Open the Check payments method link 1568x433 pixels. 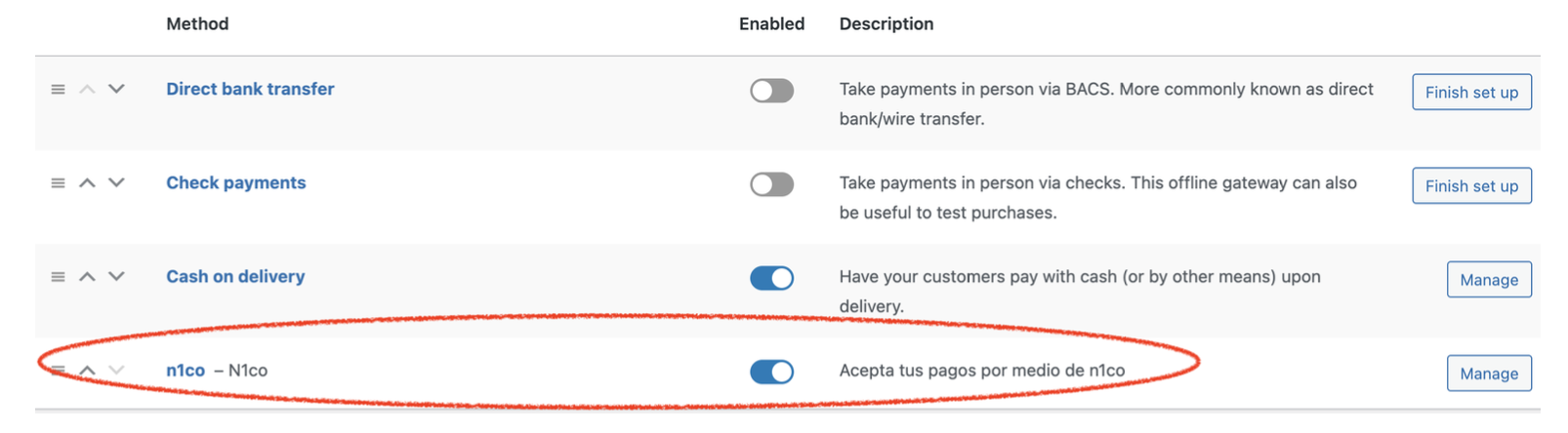point(235,182)
